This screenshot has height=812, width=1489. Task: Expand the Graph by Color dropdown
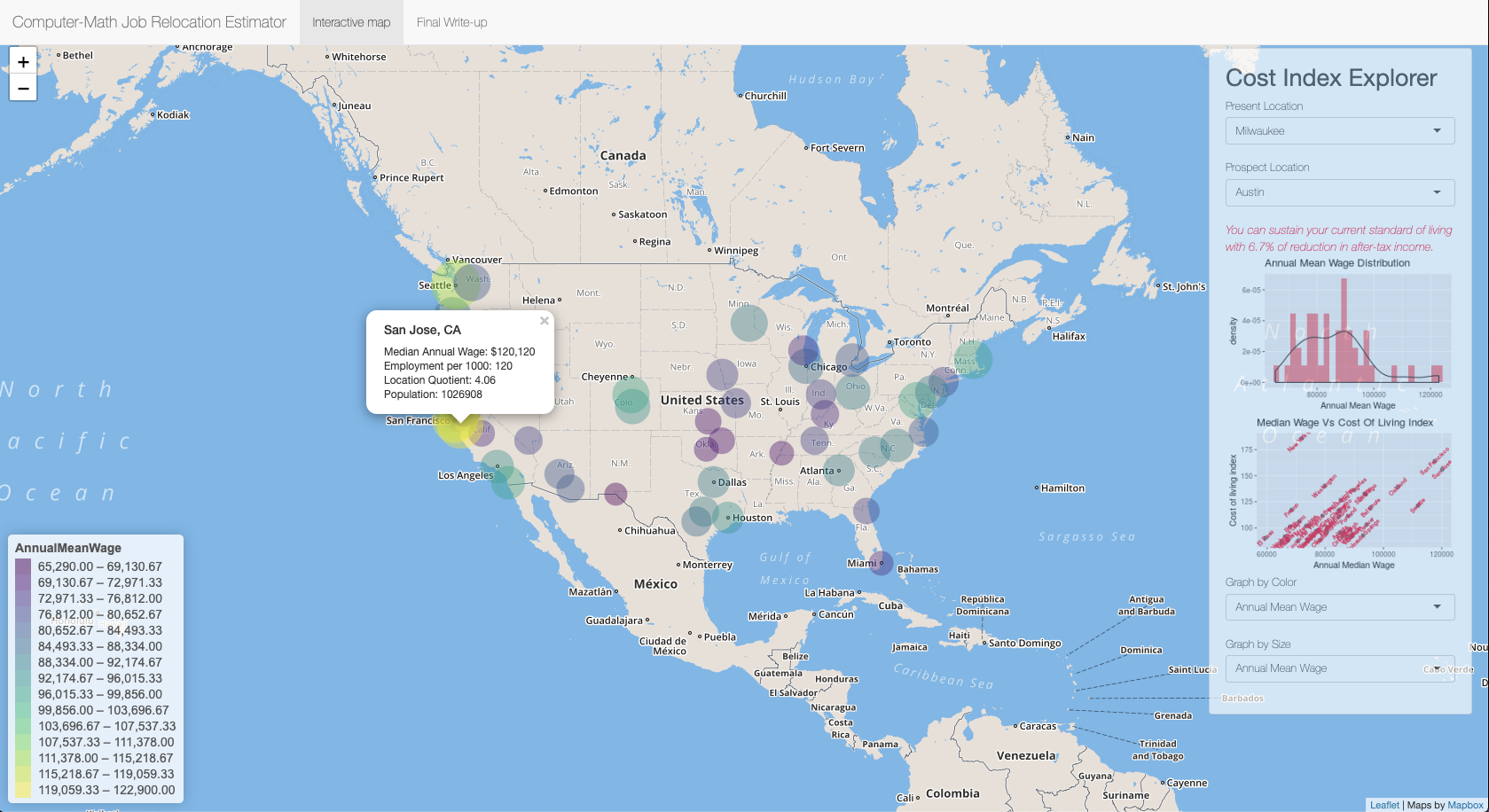(x=1339, y=606)
